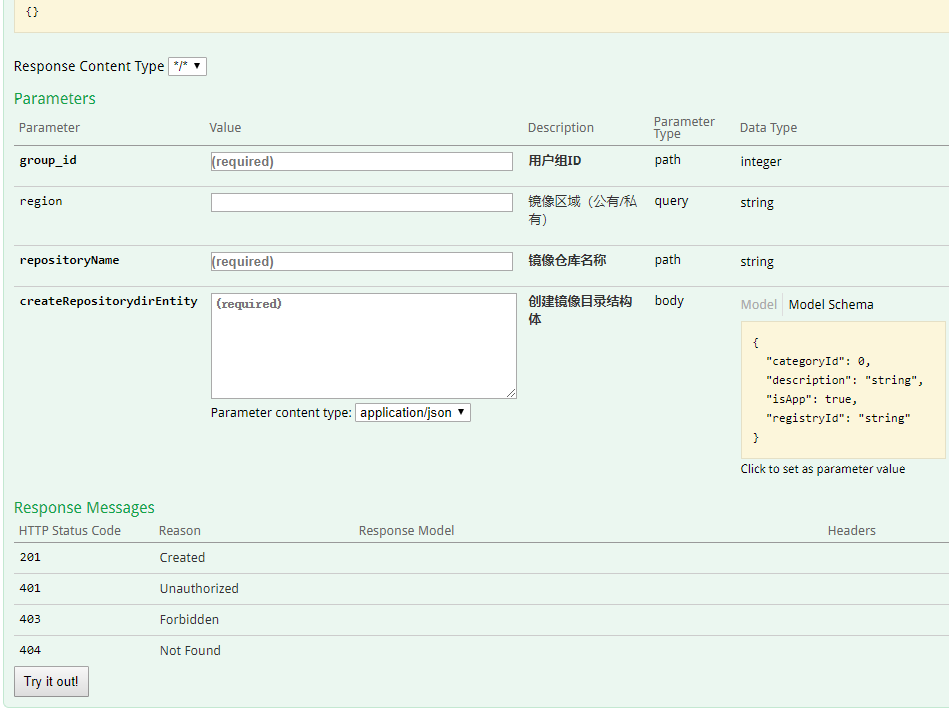Open the Parameter content type dropdown
This screenshot has width=949, height=710.
(x=412, y=411)
